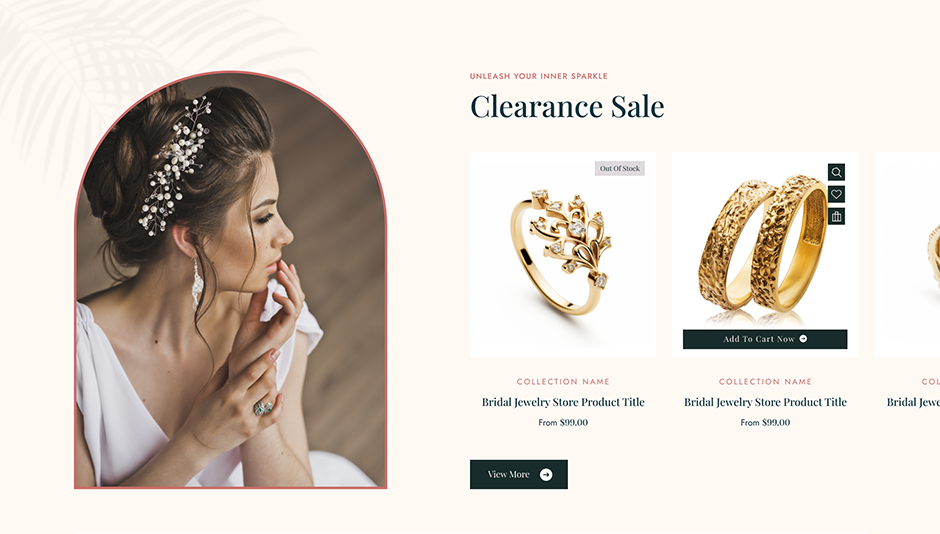Click the shopping bag icon on the ring pair
The width and height of the screenshot is (940, 534).
pos(836,216)
